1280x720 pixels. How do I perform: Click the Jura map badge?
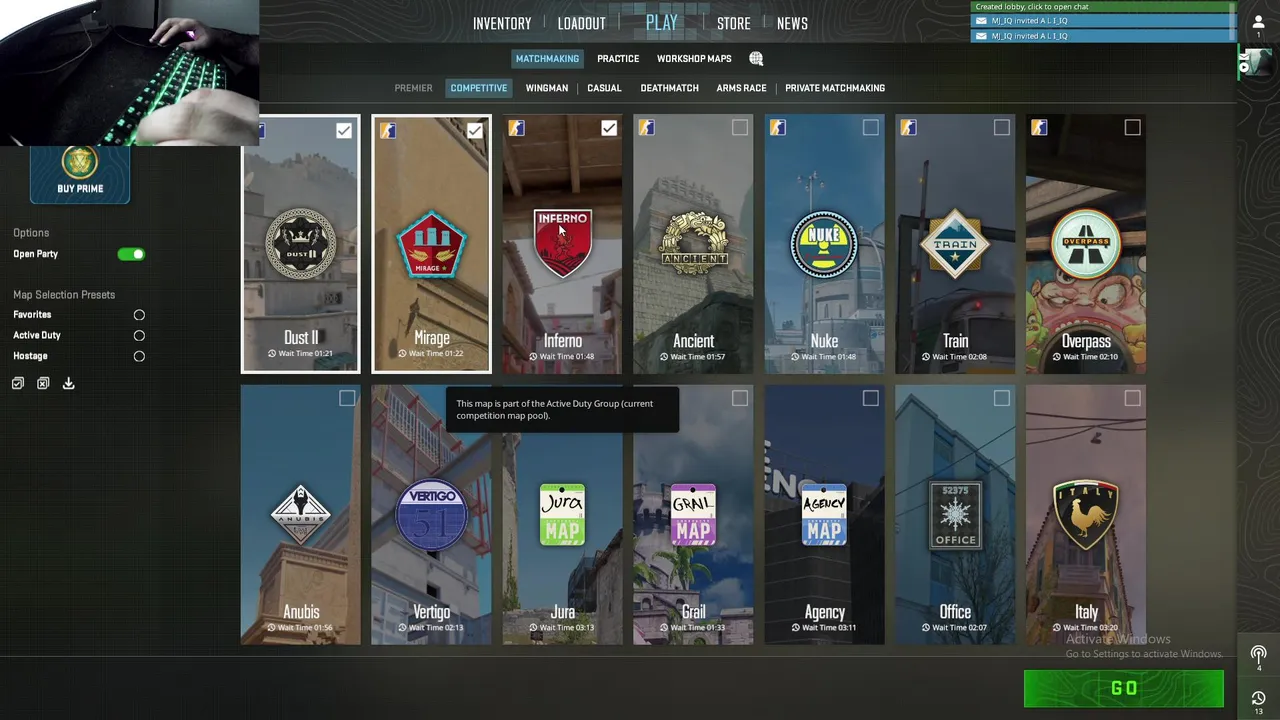(x=562, y=515)
